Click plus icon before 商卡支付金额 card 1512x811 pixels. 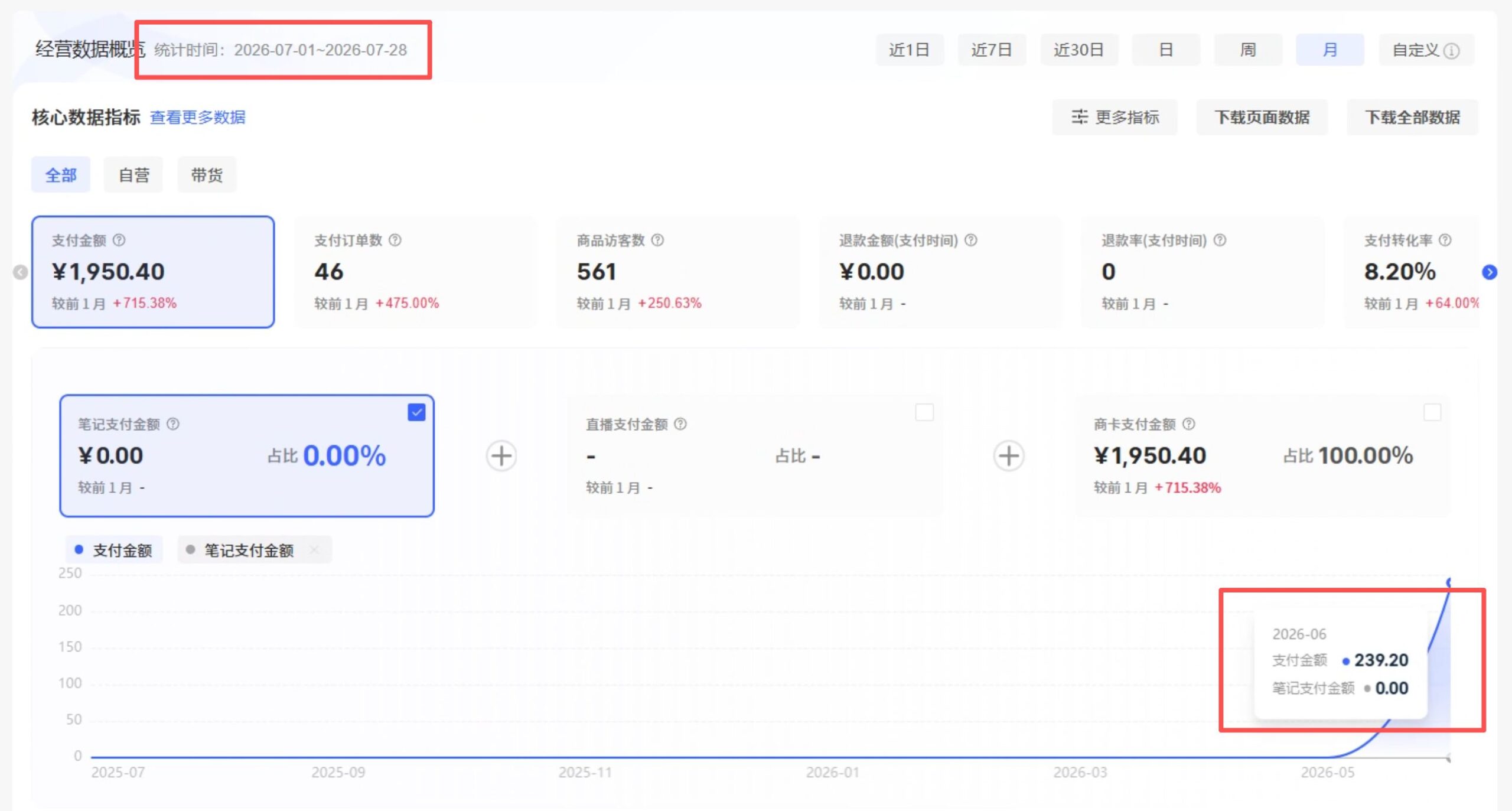(x=1009, y=456)
